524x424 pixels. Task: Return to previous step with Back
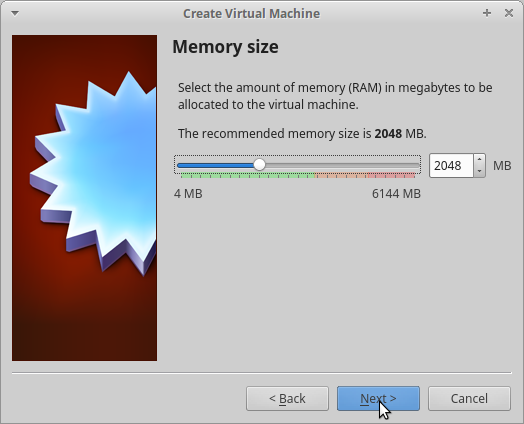pos(287,399)
